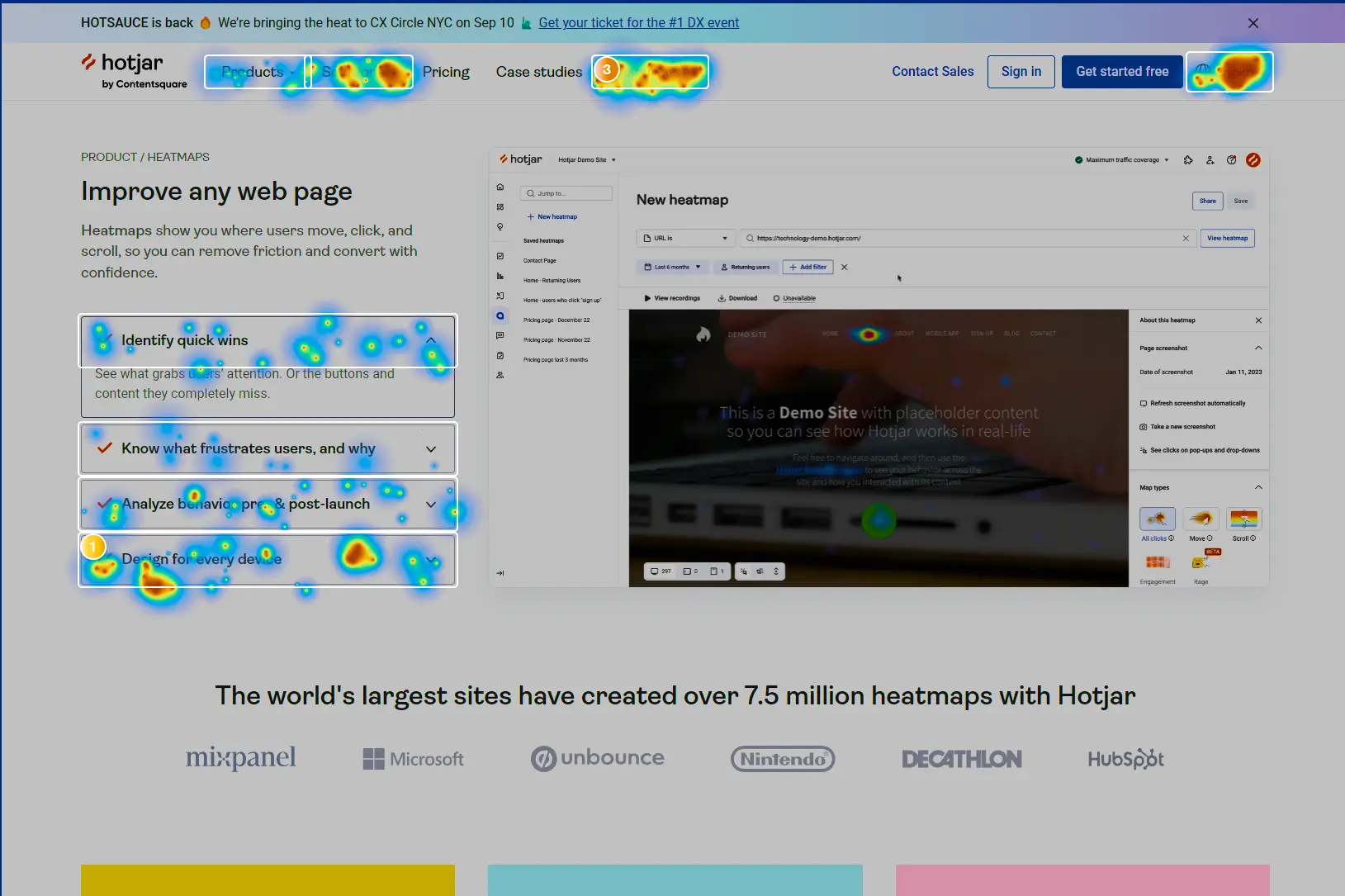Click the lightbulb highlights icon in sidebar
This screenshot has width=1345, height=896.
pos(500,227)
